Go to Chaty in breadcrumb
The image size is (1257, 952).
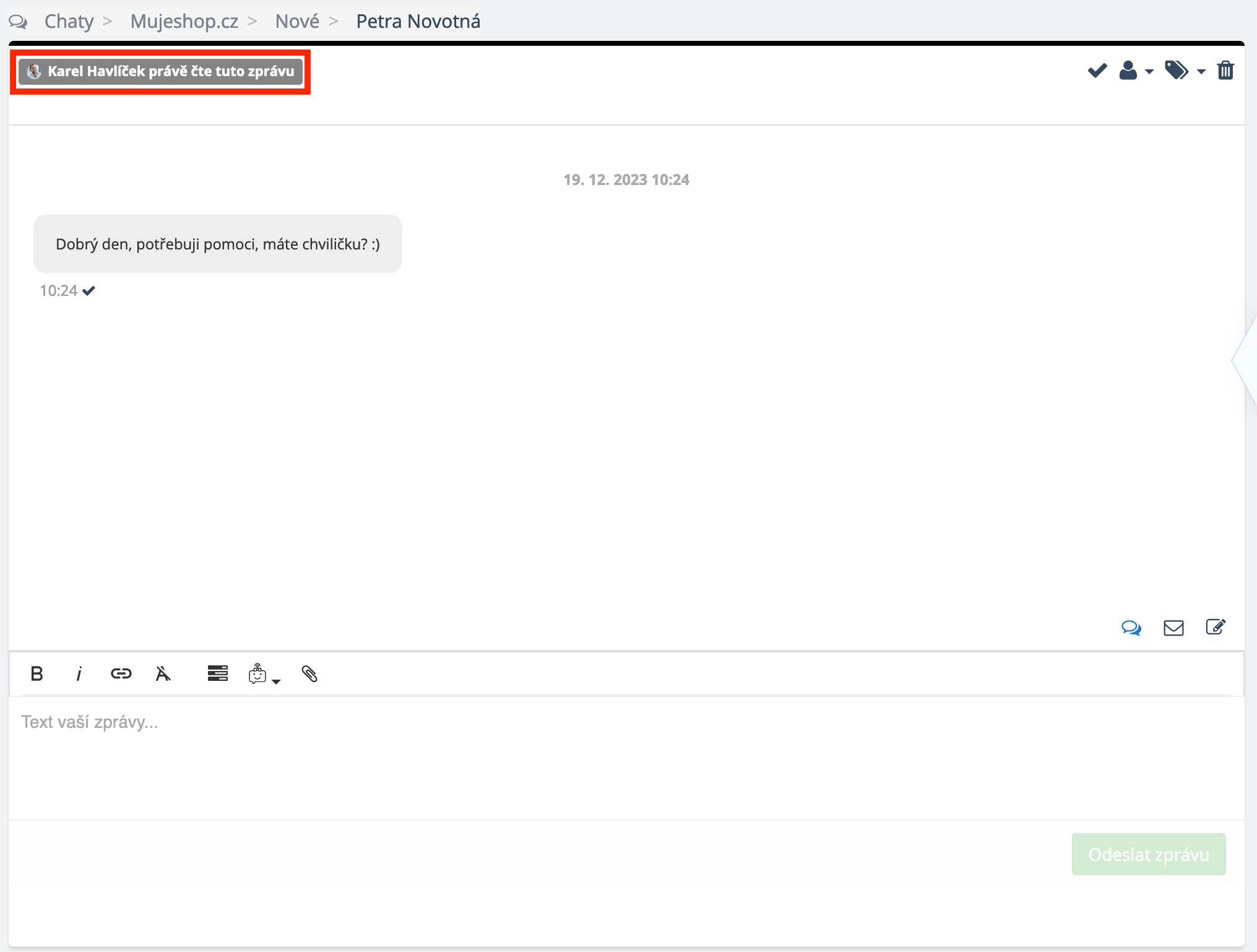(x=69, y=22)
